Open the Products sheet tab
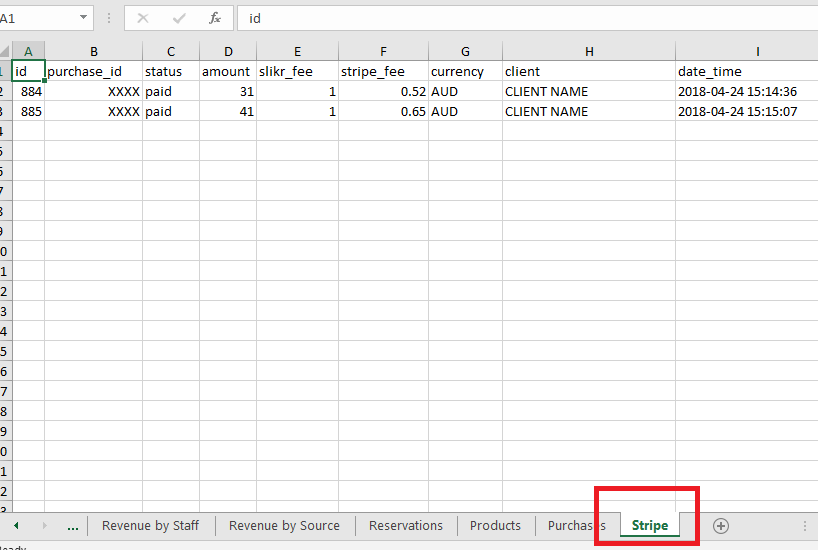818x550 pixels. pos(495,525)
